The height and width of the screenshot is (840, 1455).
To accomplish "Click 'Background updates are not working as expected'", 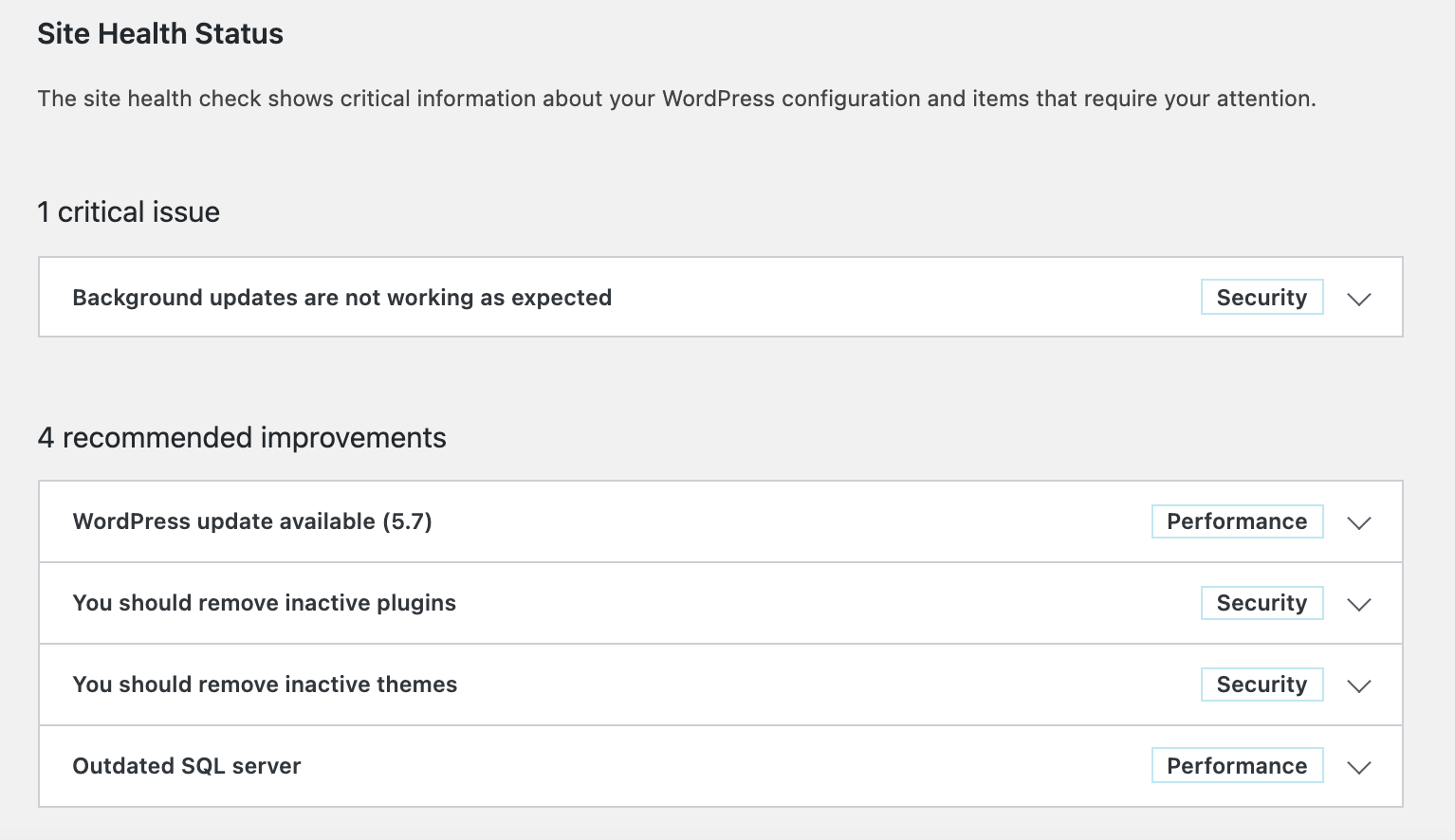I will [x=341, y=298].
